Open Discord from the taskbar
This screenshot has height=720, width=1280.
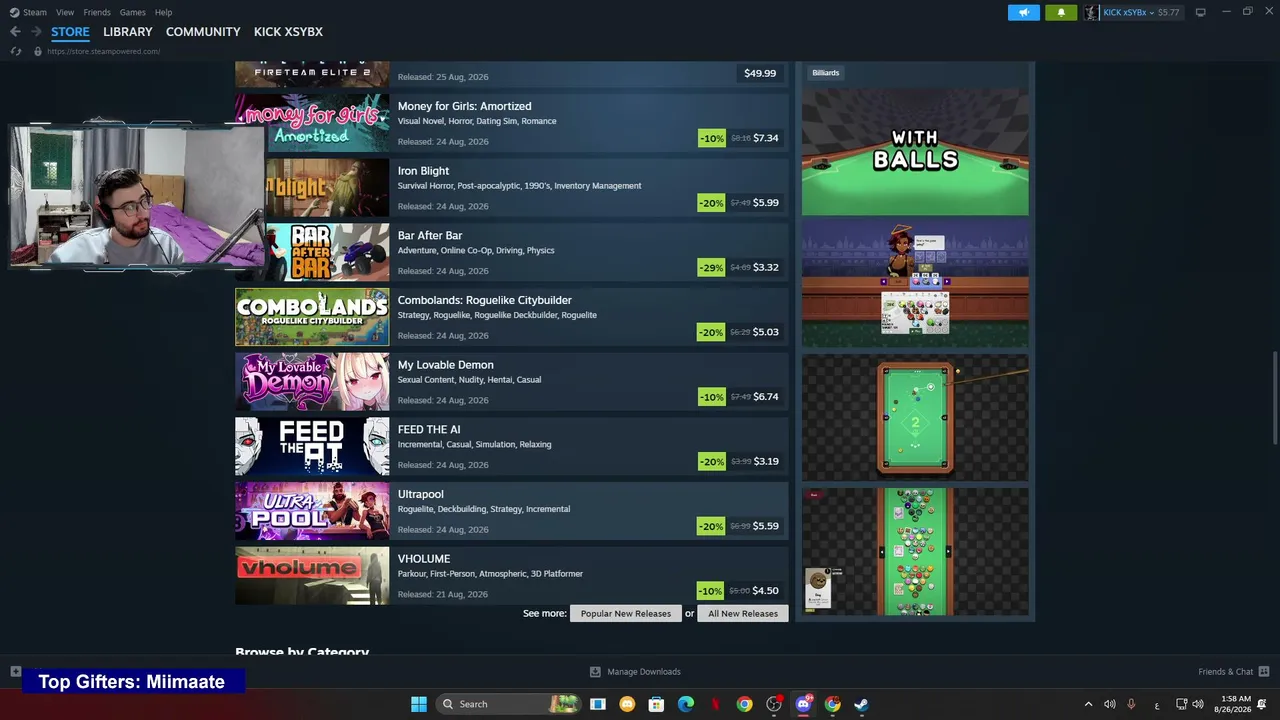click(803, 704)
